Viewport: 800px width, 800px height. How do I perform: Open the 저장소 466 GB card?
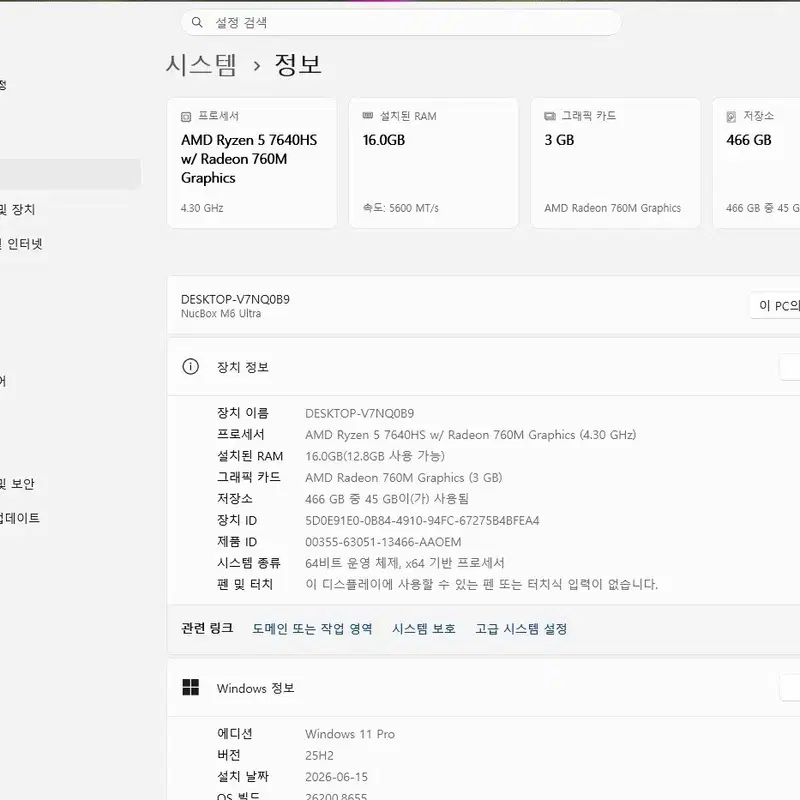point(756,163)
